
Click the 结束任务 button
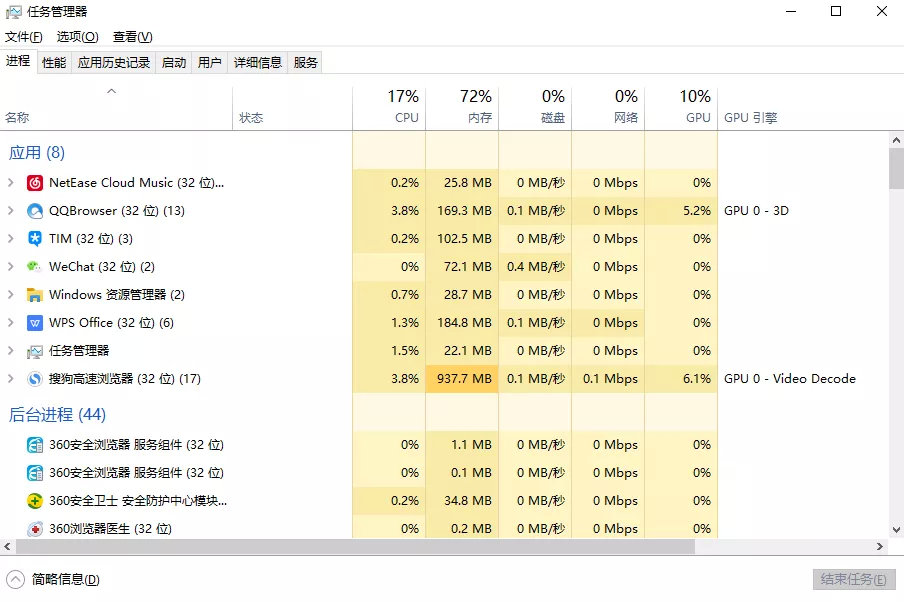point(852,579)
